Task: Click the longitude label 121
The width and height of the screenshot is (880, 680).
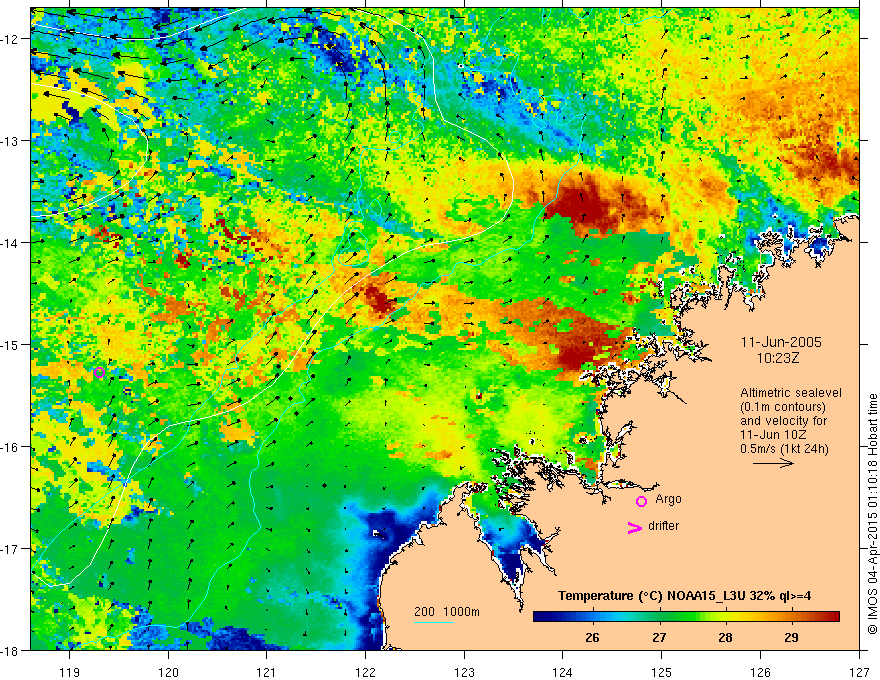Action: coord(267,672)
